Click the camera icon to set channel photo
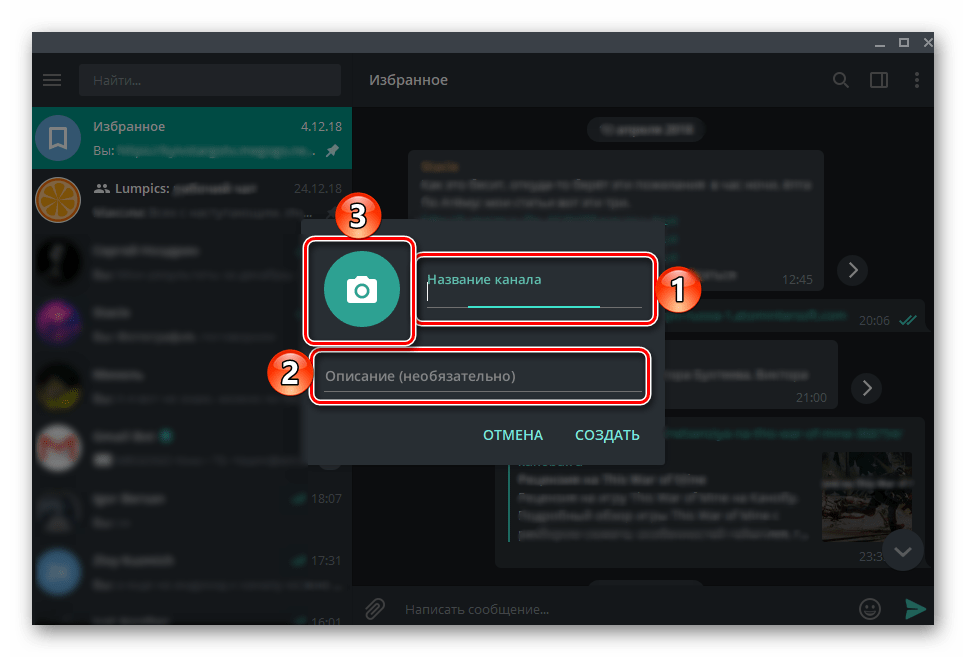This screenshot has width=966, height=657. click(362, 289)
